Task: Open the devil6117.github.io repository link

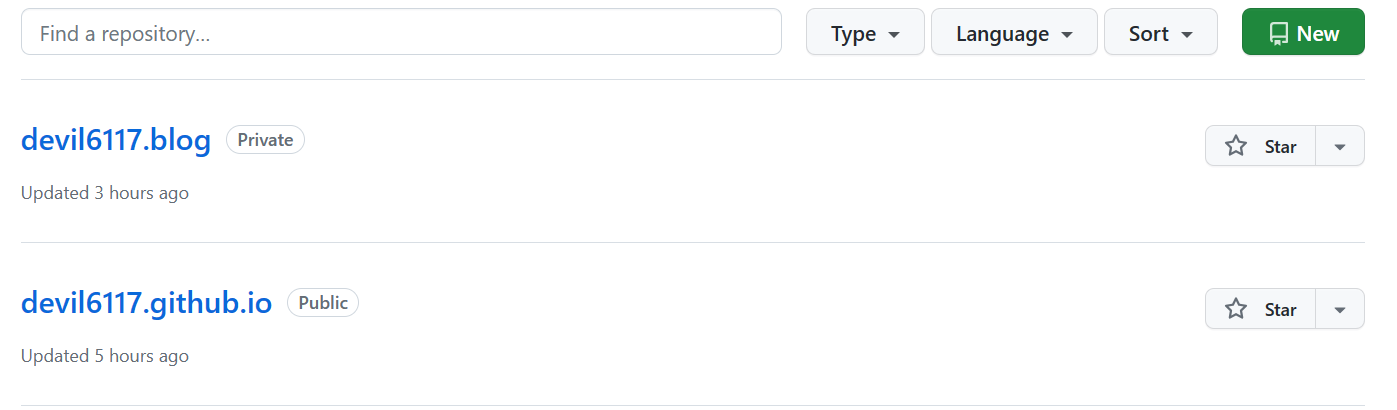Action: point(146,303)
